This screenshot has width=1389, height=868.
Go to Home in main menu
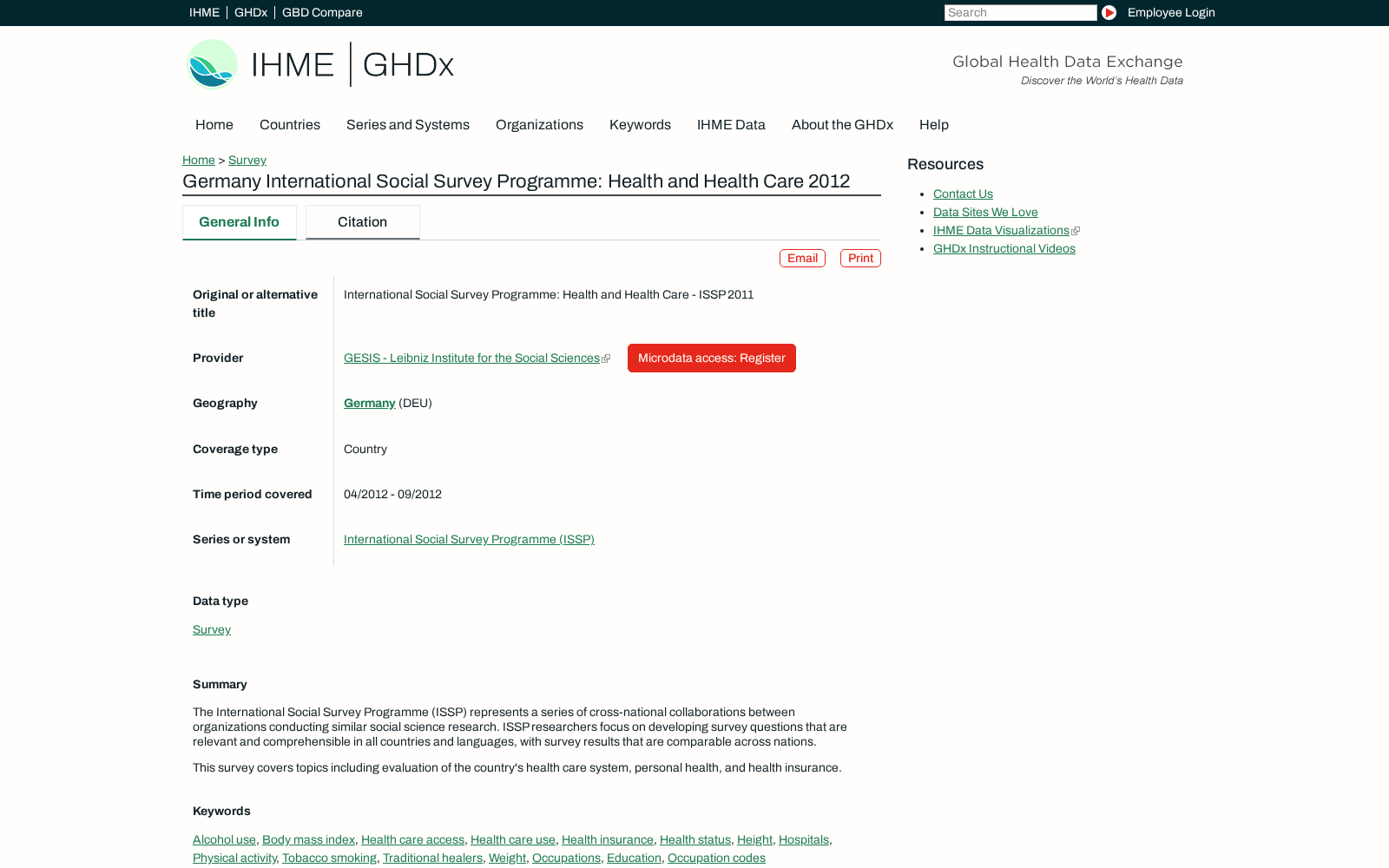(x=214, y=124)
